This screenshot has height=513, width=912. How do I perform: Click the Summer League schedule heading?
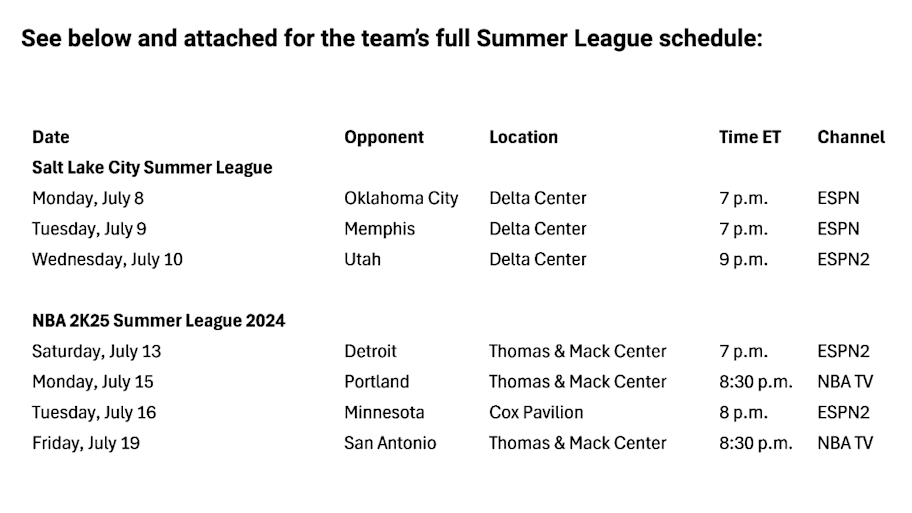click(391, 38)
